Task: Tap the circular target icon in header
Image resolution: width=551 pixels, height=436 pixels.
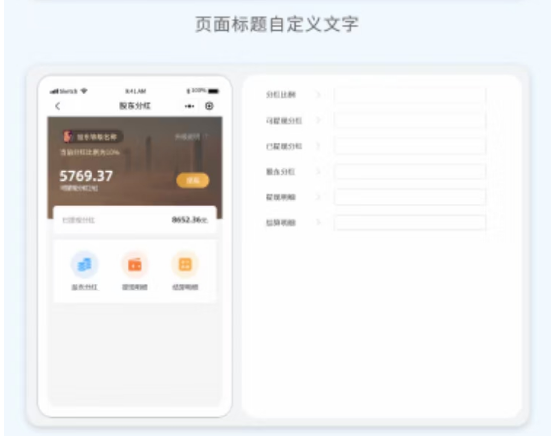Action: (209, 106)
